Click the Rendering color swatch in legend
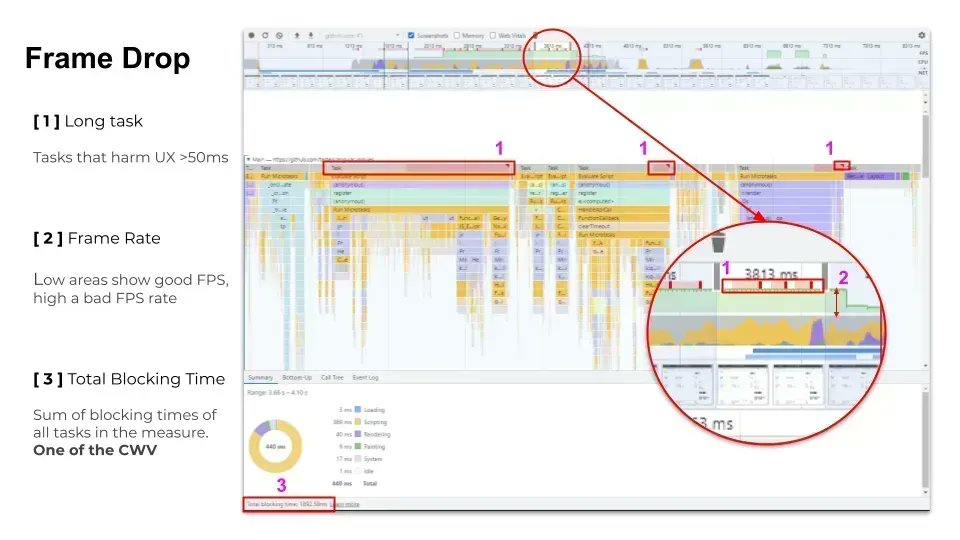Screen dimensions: 960x540 [x=358, y=434]
